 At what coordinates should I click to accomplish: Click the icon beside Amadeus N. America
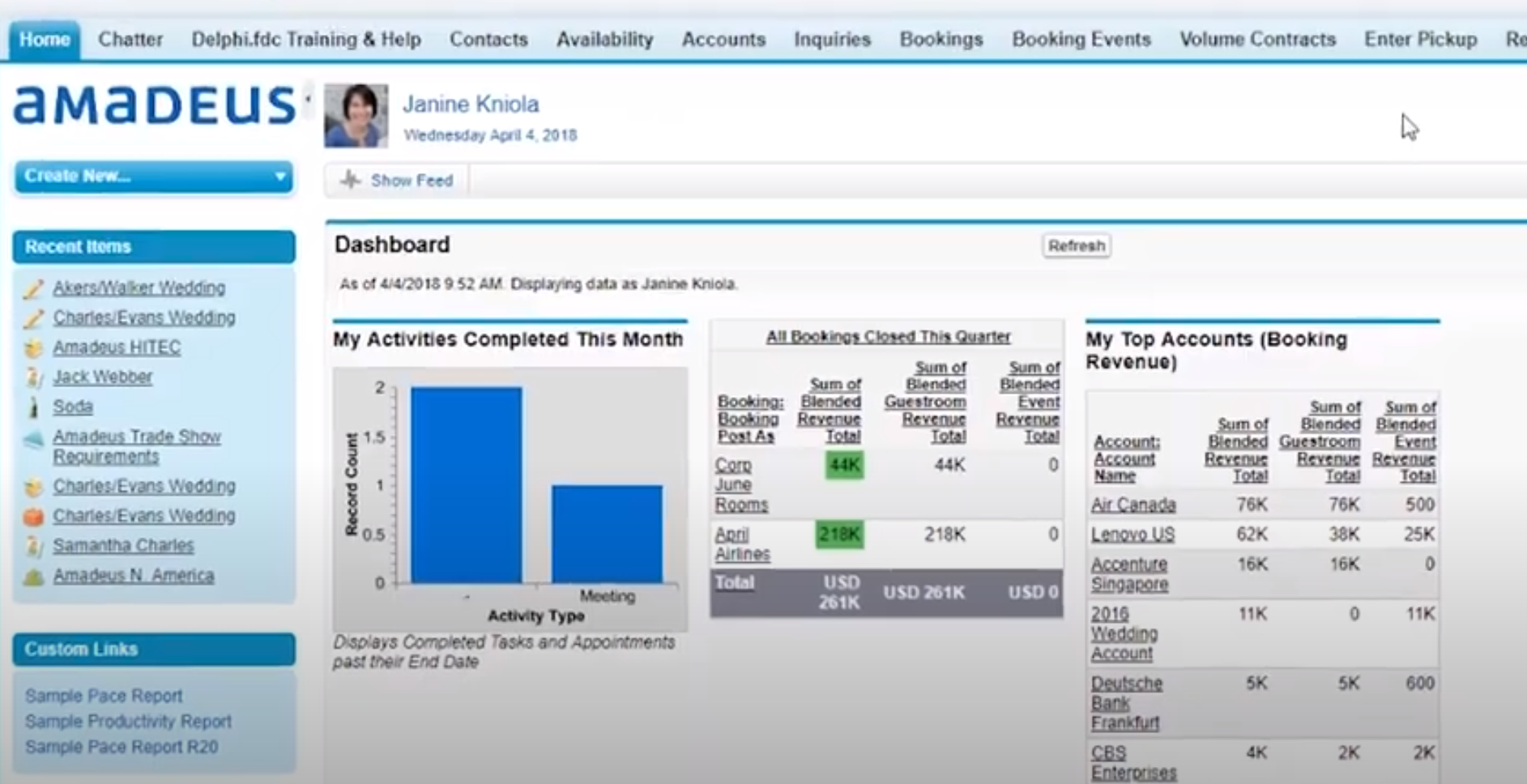[33, 577]
